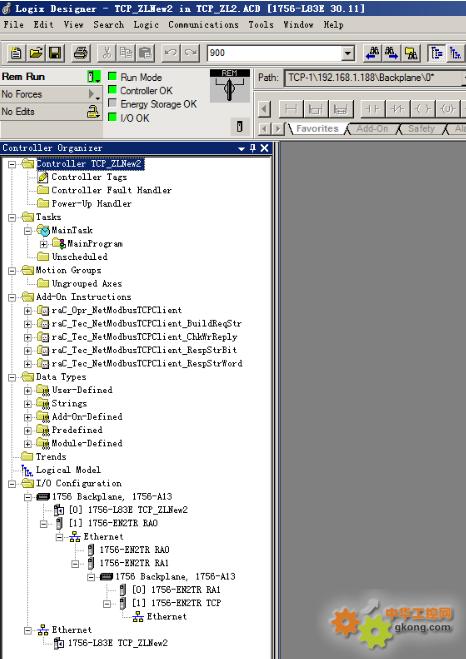
Task: Save the project with the floppy icon
Action: coord(55,53)
